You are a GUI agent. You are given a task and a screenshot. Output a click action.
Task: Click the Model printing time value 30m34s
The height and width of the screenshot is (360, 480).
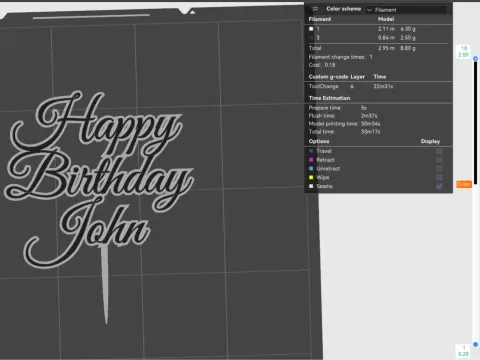370,124
